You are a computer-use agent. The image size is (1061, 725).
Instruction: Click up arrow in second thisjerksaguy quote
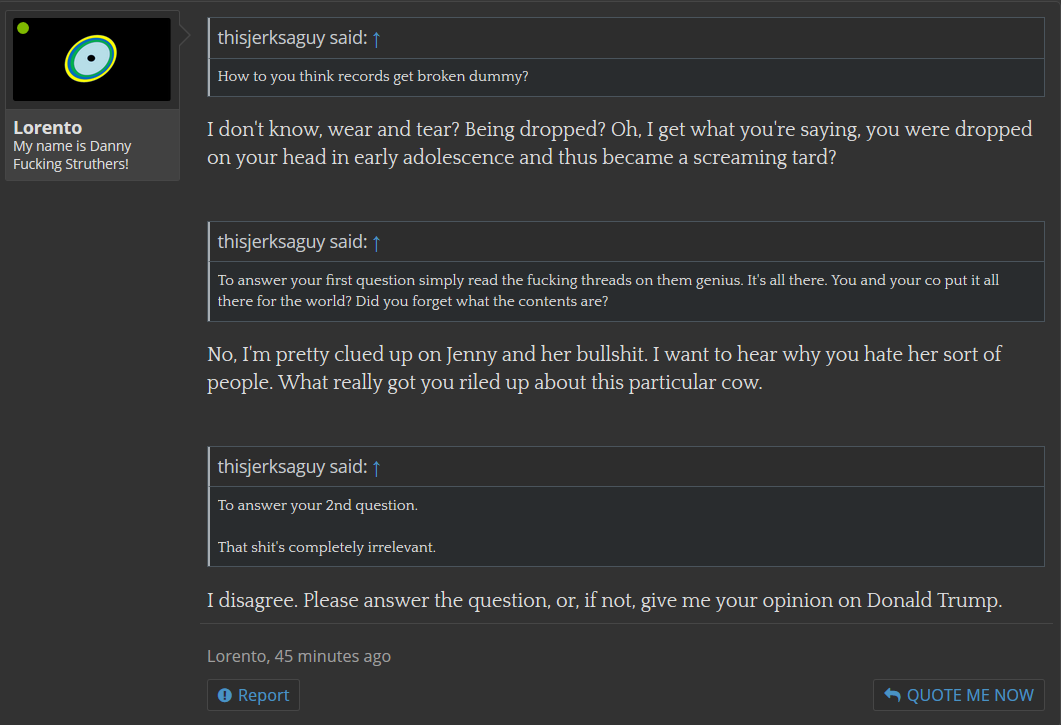pyautogui.click(x=376, y=243)
